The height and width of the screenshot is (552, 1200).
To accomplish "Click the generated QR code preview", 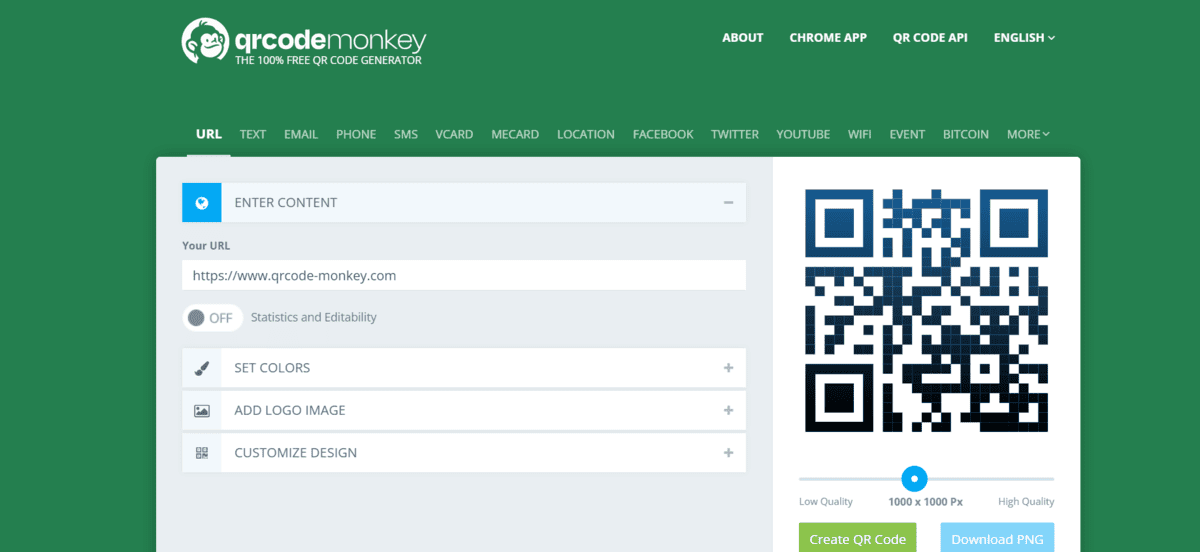I will pos(926,311).
